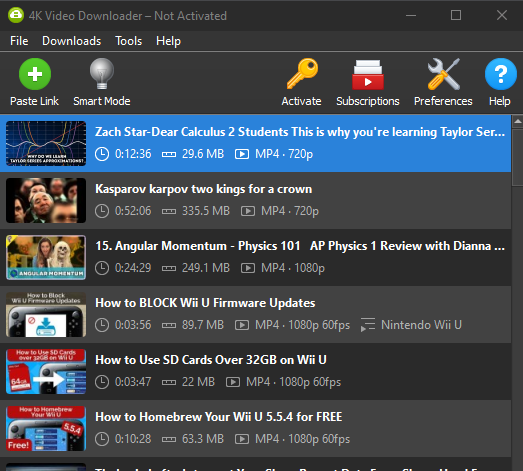Open the File menu
This screenshot has width=523, height=471.
[19, 41]
